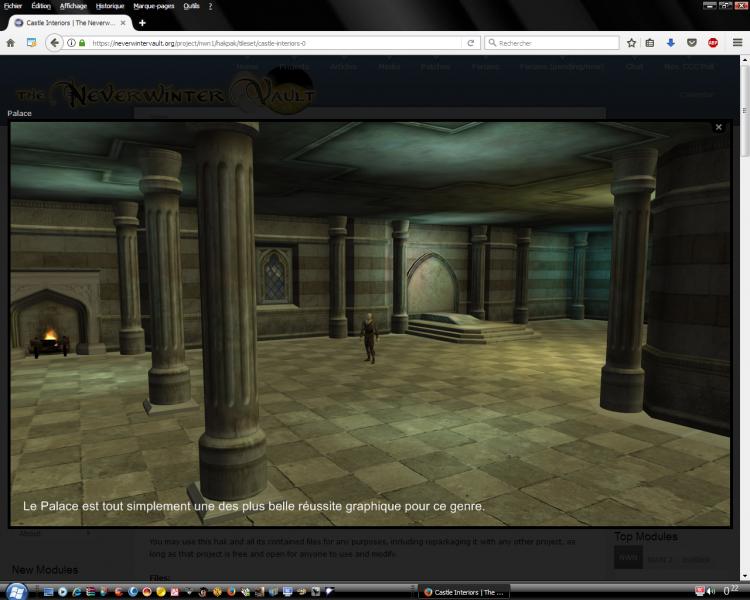Open the Historique menu

point(110,6)
